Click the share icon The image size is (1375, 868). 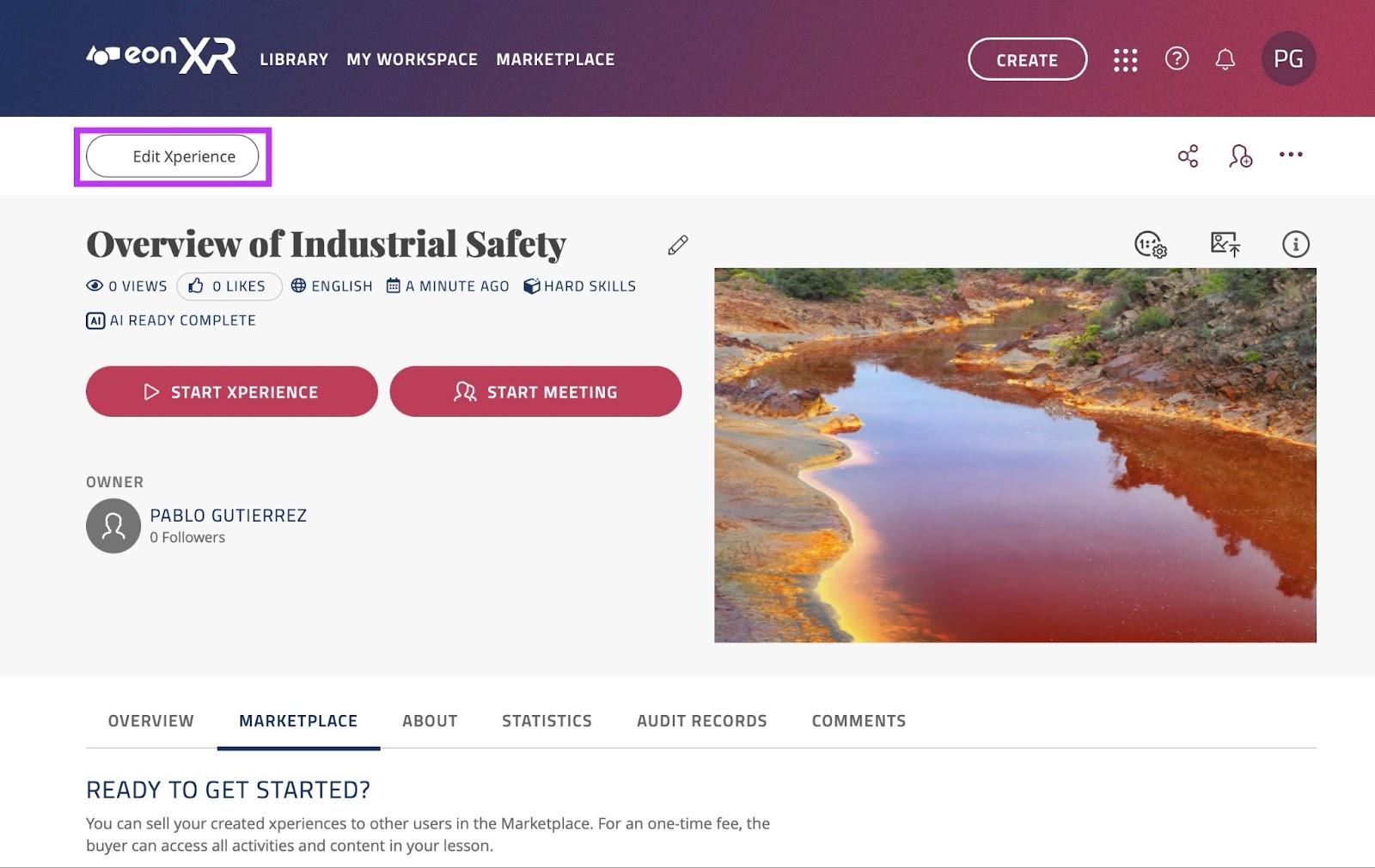[x=1188, y=156]
